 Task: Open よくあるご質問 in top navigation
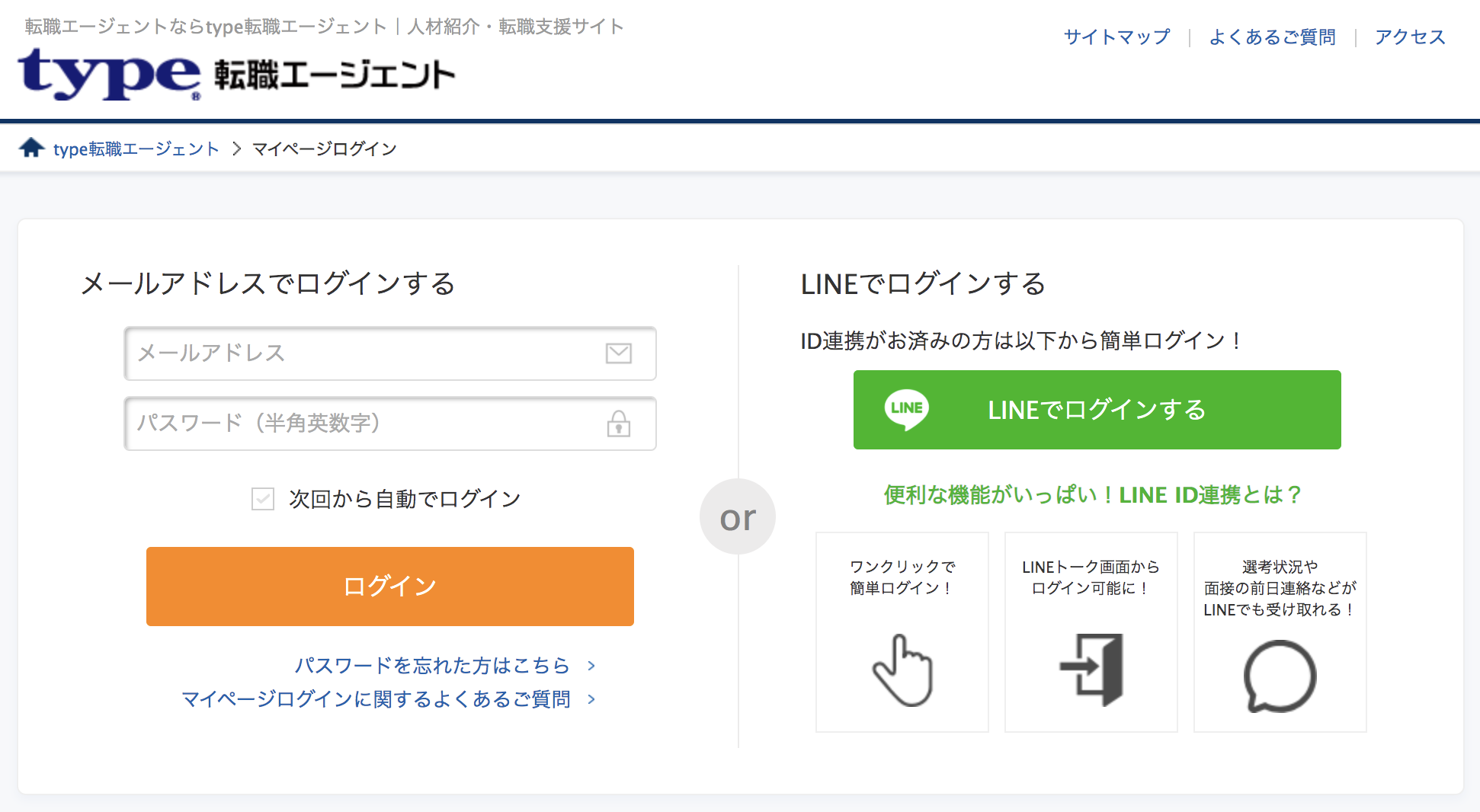[x=1272, y=37]
